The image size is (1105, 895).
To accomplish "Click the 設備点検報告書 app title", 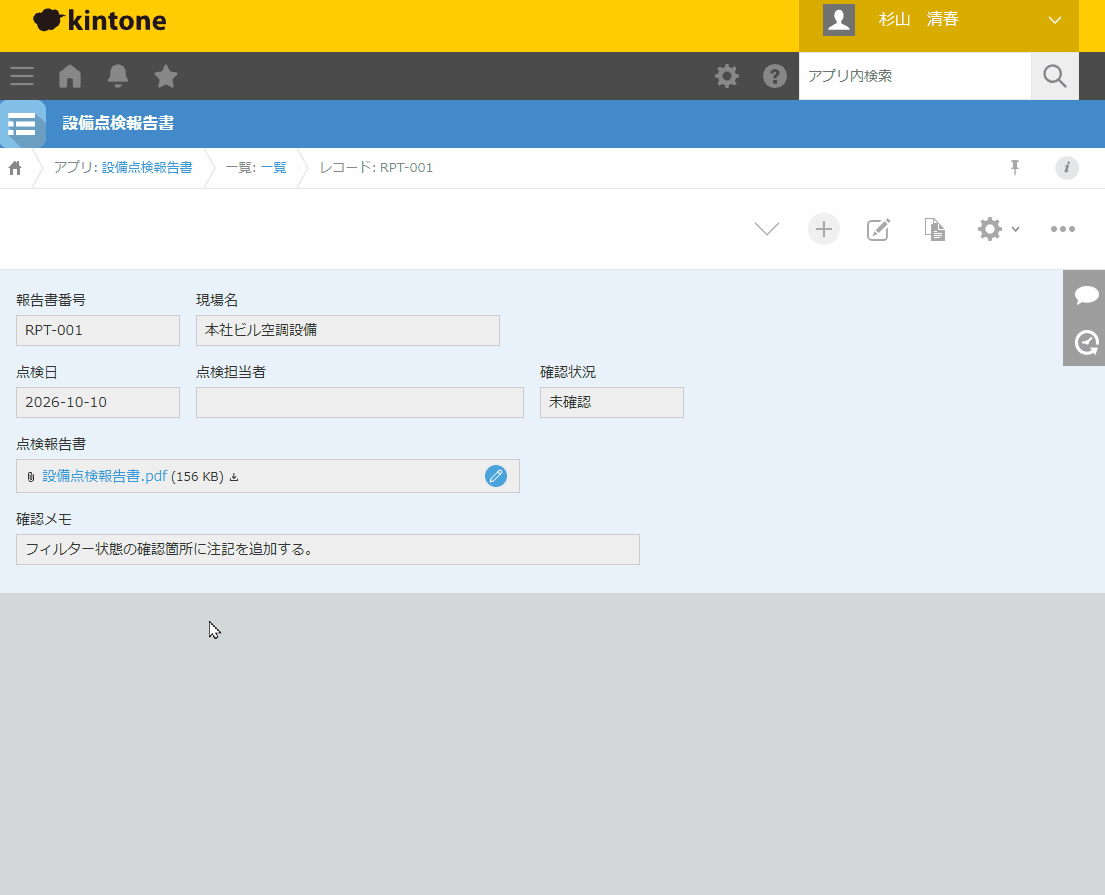I will [118, 123].
